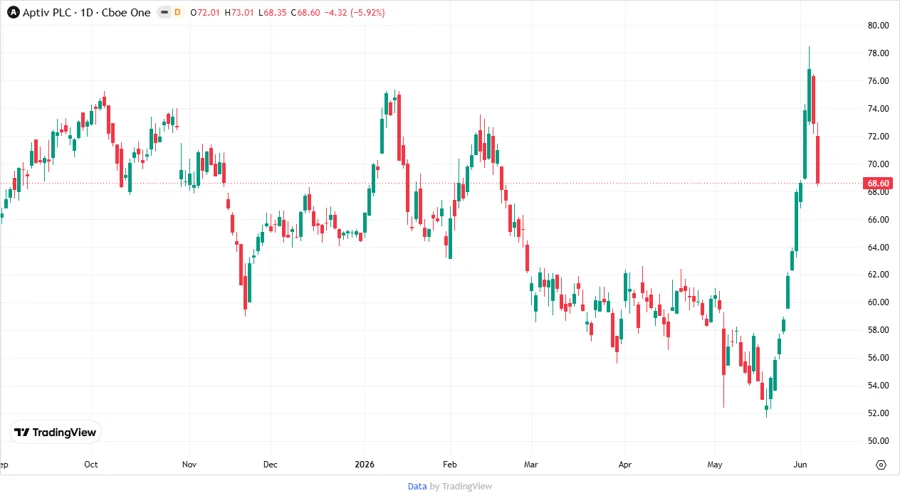Click the 60.00 price axis label
The image size is (900, 498).
[x=878, y=302]
